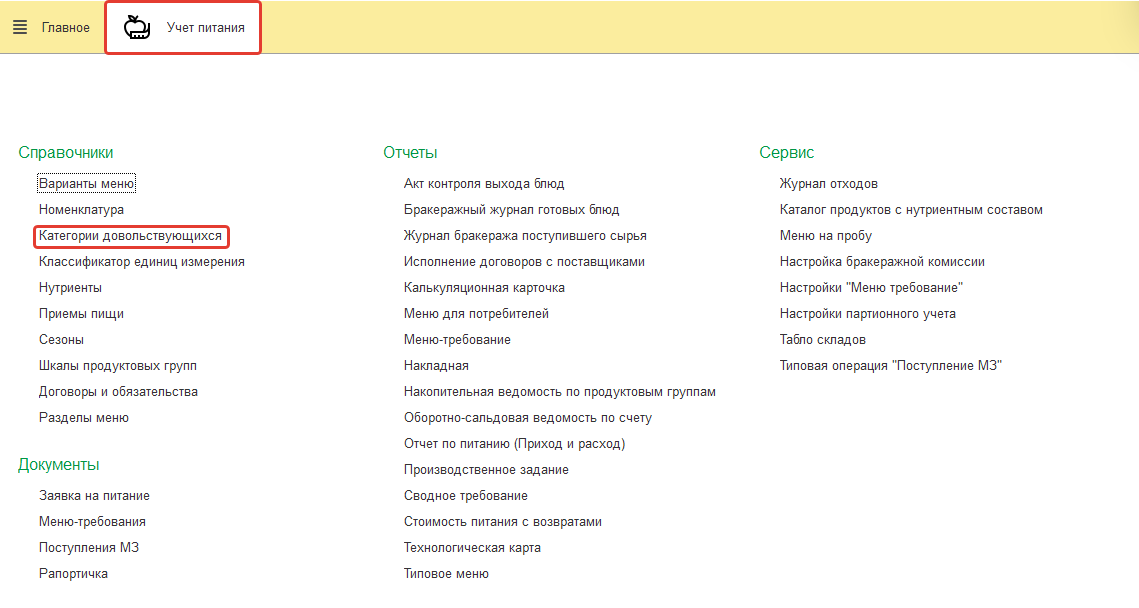Open Категории довольствующихся link
Screen dimensions: 1139x608
[x=130, y=236]
